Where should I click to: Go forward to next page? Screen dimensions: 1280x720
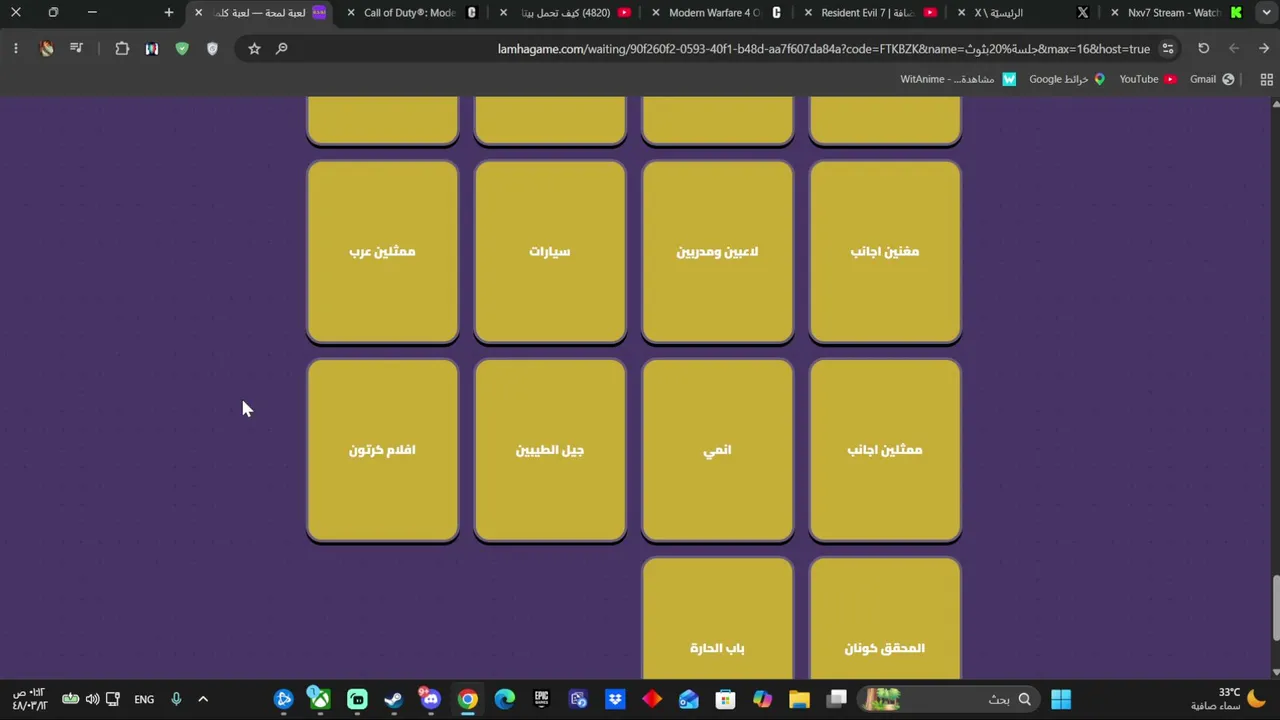pyautogui.click(x=1234, y=48)
